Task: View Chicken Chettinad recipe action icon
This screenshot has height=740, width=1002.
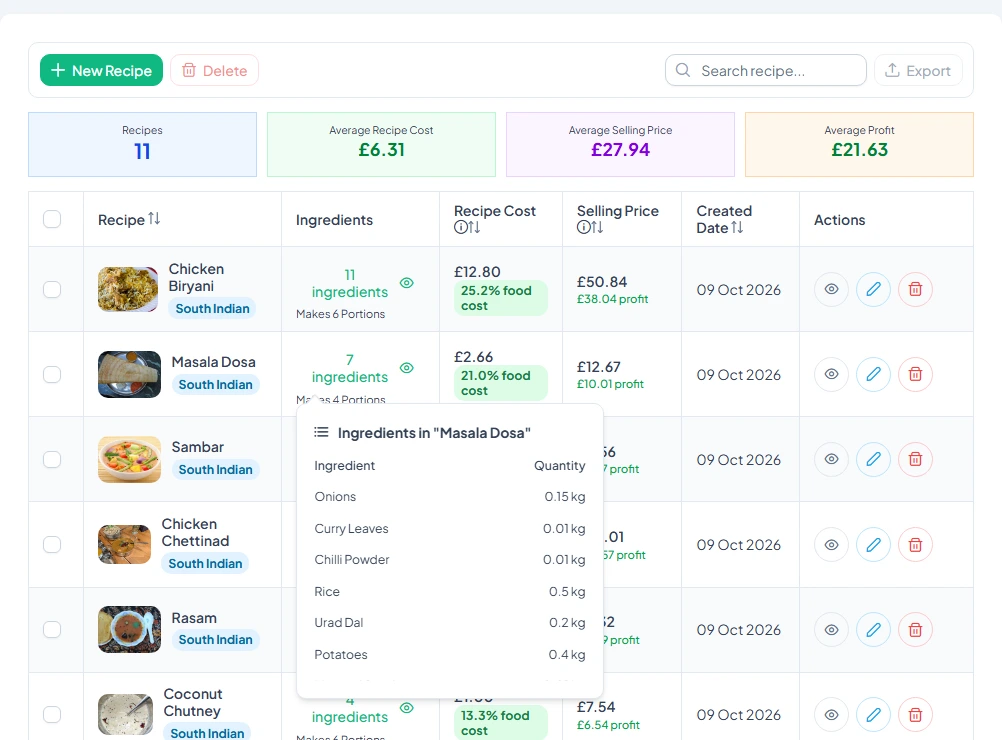Action: coord(831,544)
